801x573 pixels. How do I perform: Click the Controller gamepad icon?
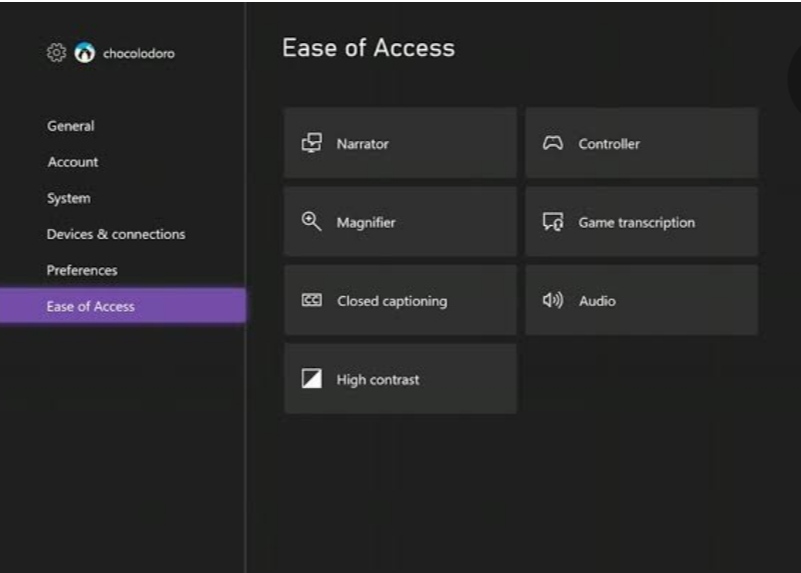coord(553,143)
